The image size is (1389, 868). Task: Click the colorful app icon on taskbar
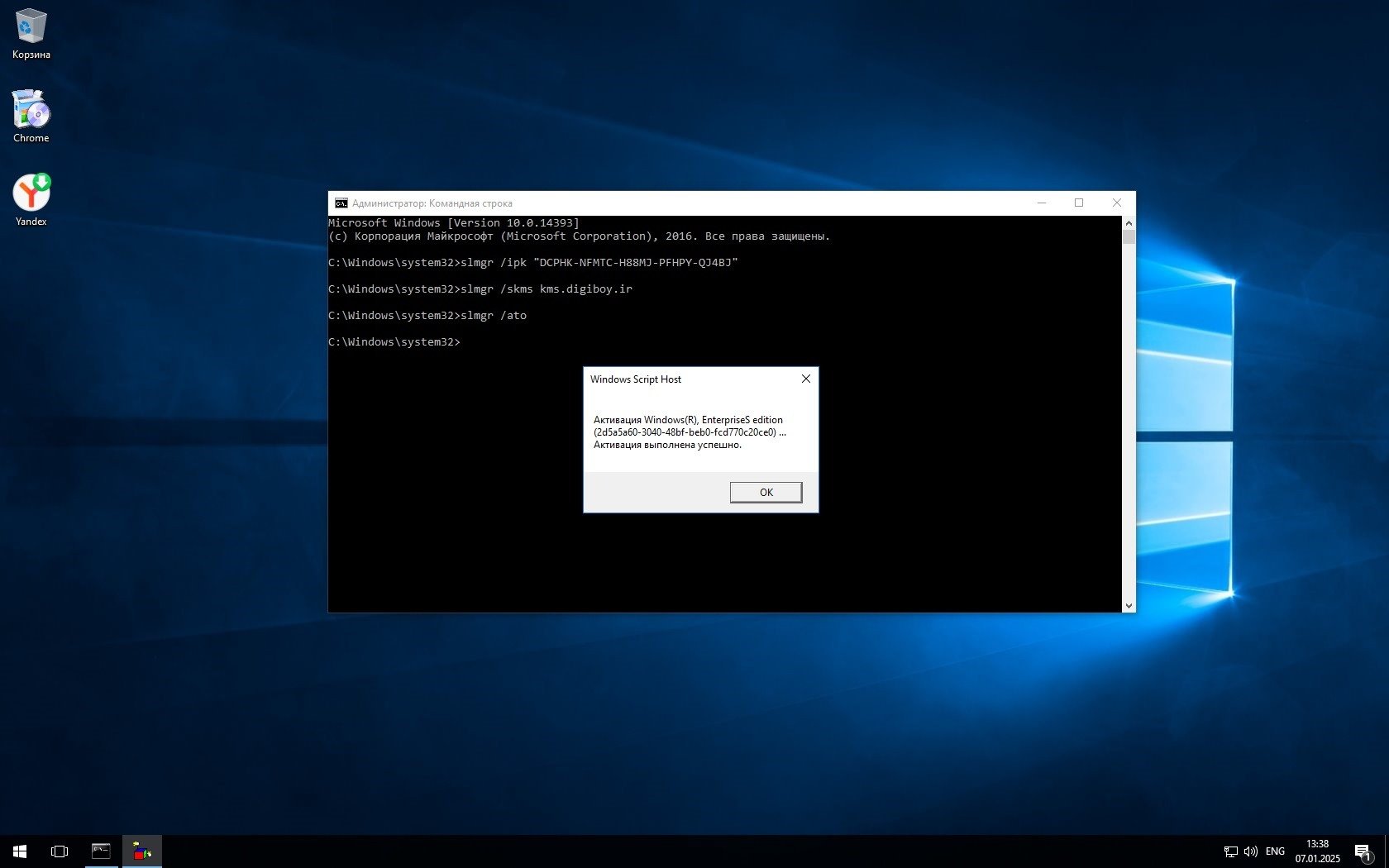pyautogui.click(x=142, y=851)
